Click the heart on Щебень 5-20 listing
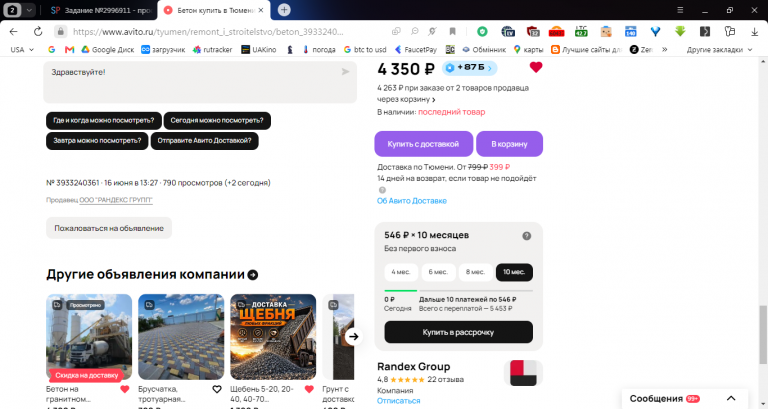 click(x=309, y=389)
